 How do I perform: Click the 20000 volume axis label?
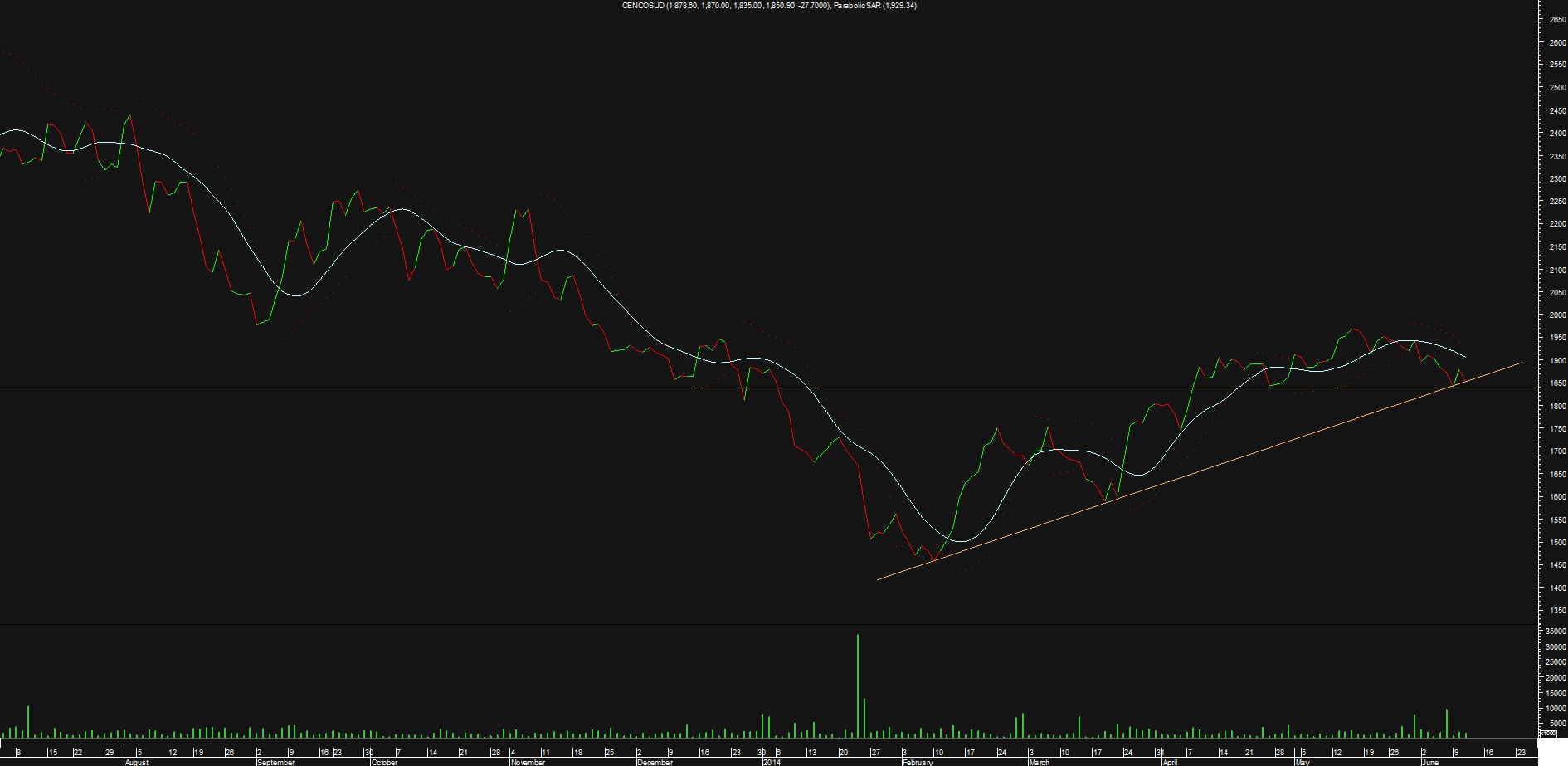pos(1556,677)
